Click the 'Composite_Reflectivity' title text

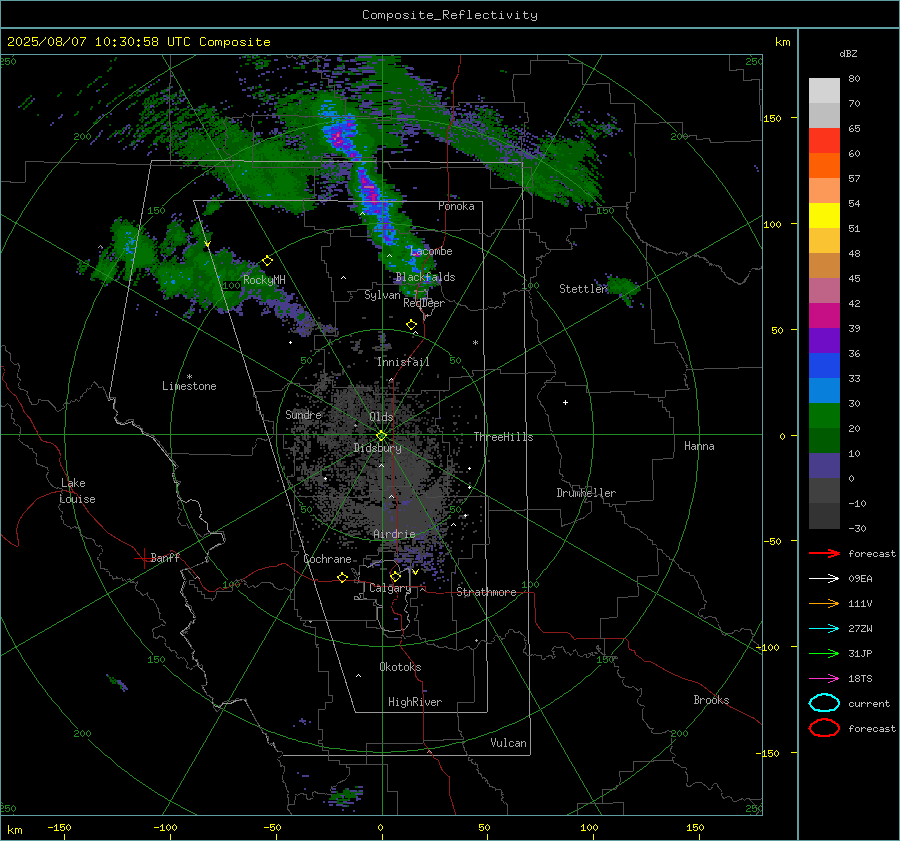coord(450,15)
